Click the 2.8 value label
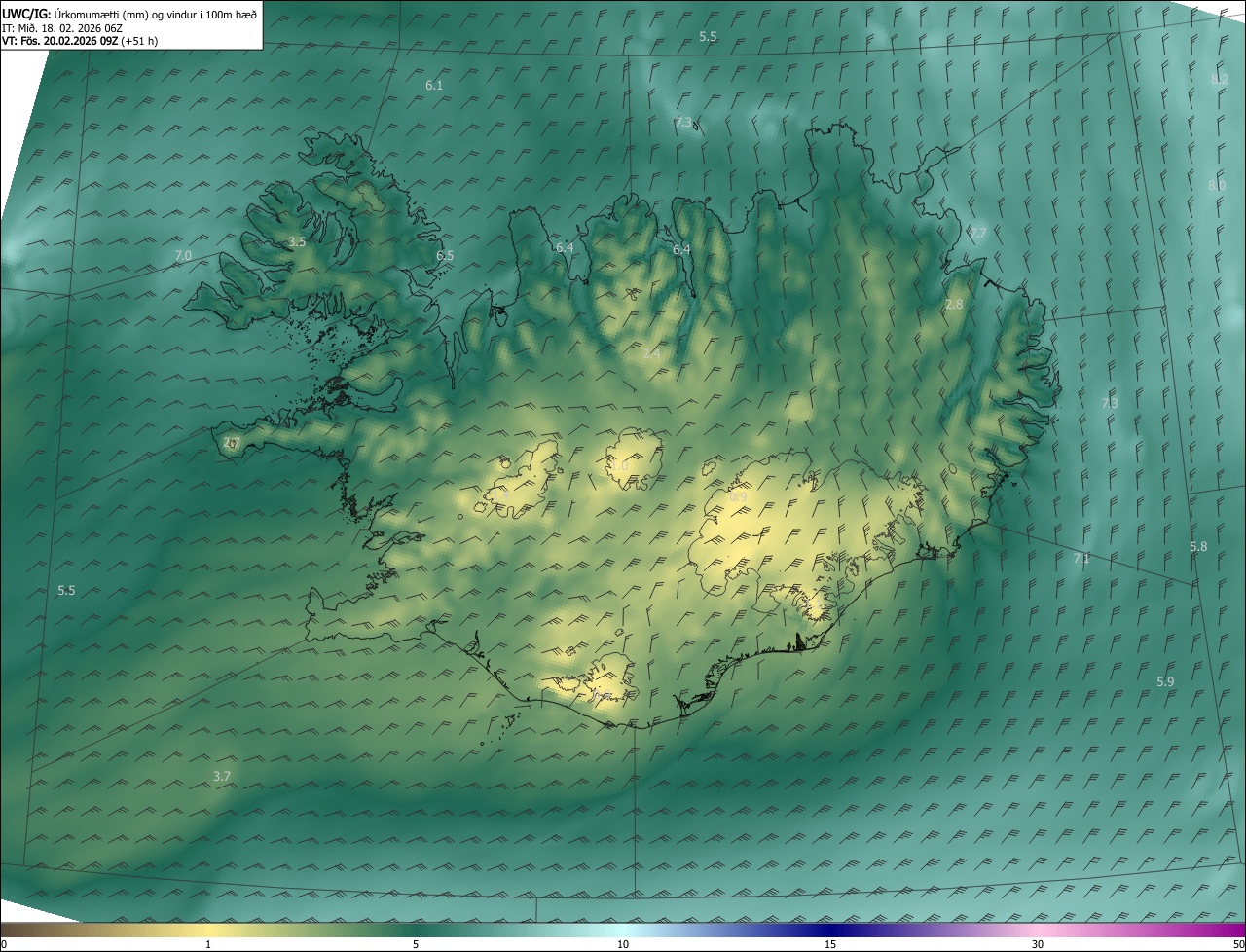The width and height of the screenshot is (1246, 952). [954, 305]
